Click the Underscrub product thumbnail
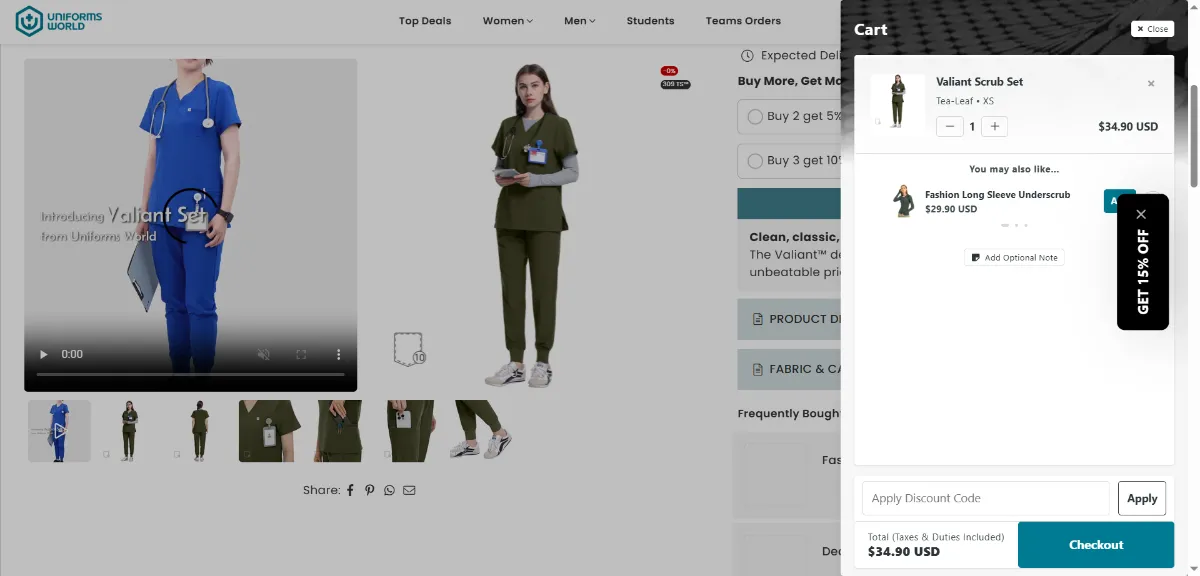Image resolution: width=1200 pixels, height=576 pixels. 904,201
